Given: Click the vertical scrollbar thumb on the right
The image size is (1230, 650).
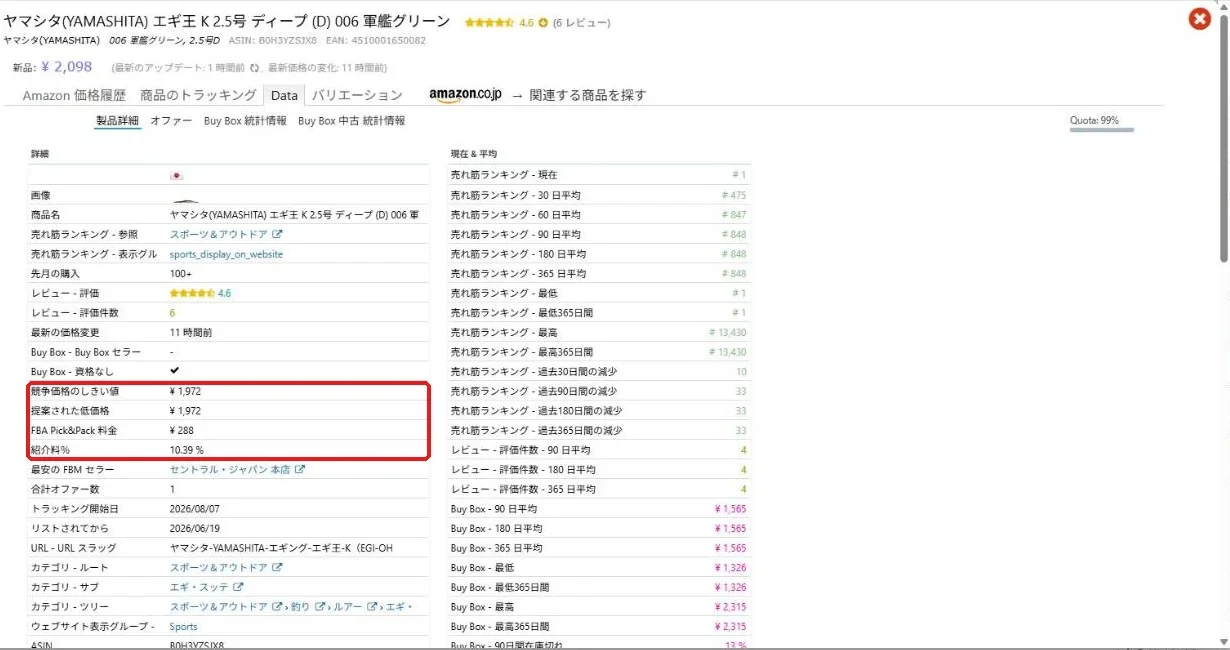Looking at the screenshot, I should [x=1222, y=140].
